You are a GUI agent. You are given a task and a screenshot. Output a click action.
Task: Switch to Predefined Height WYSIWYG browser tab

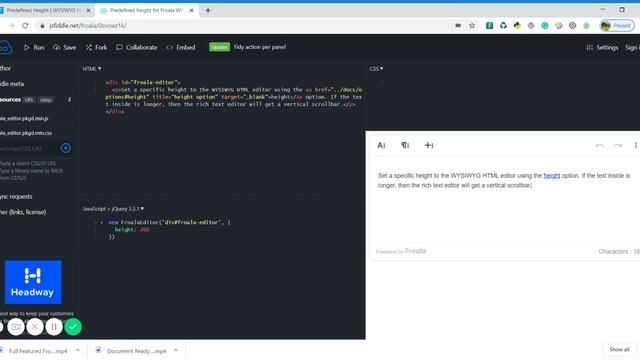43,10
